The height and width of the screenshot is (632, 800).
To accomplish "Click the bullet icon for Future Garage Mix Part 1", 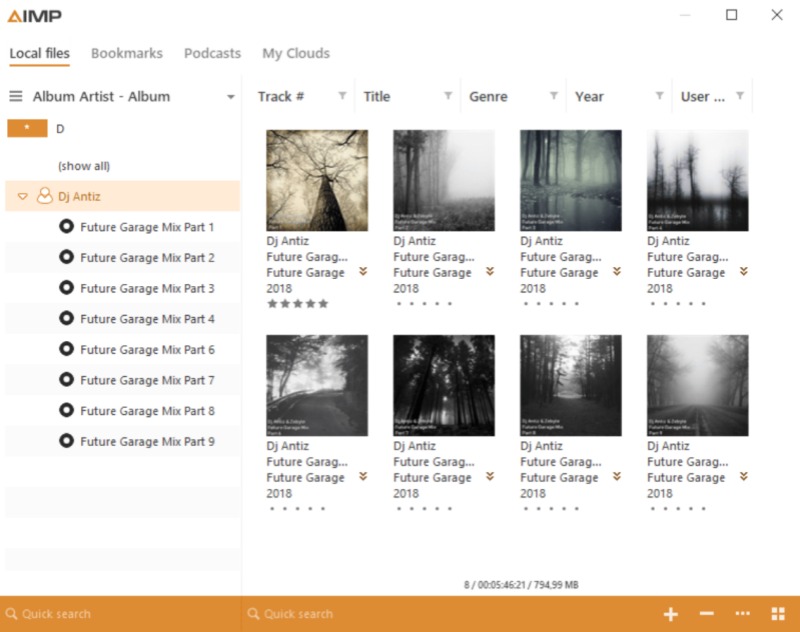I will point(67,227).
